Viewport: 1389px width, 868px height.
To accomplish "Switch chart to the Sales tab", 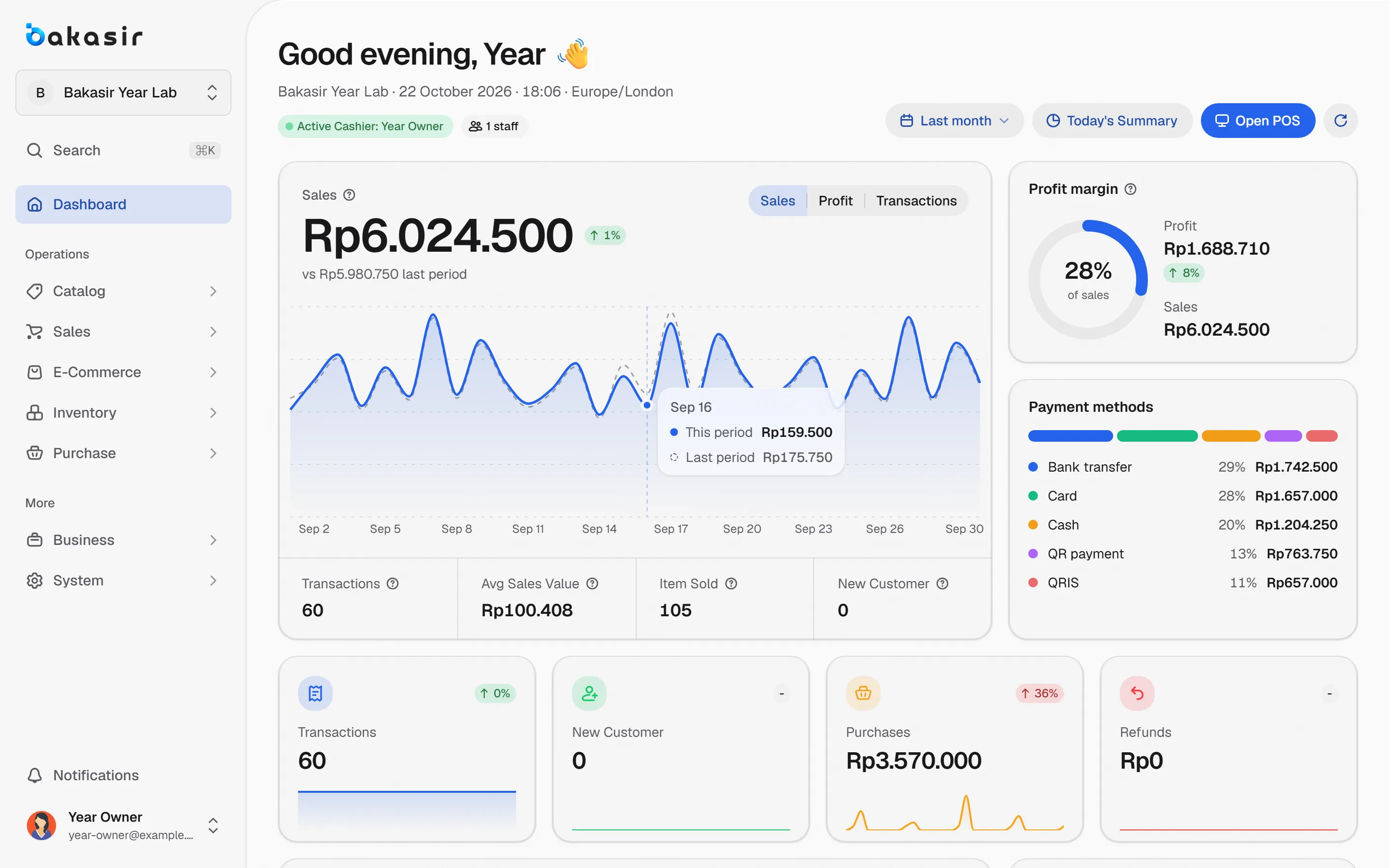I will coord(778,201).
